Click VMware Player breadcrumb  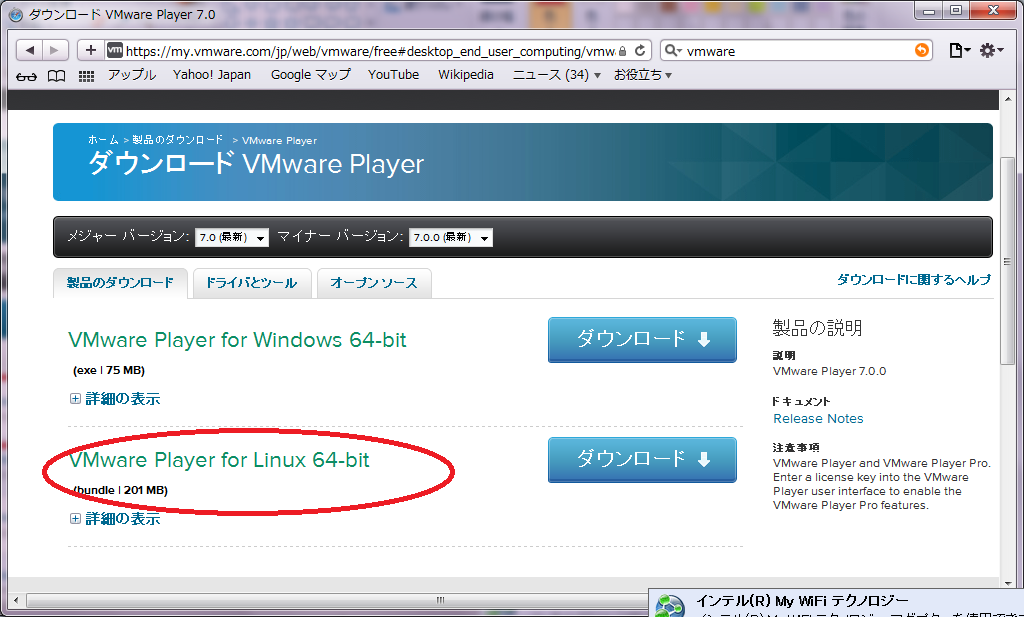[279, 140]
